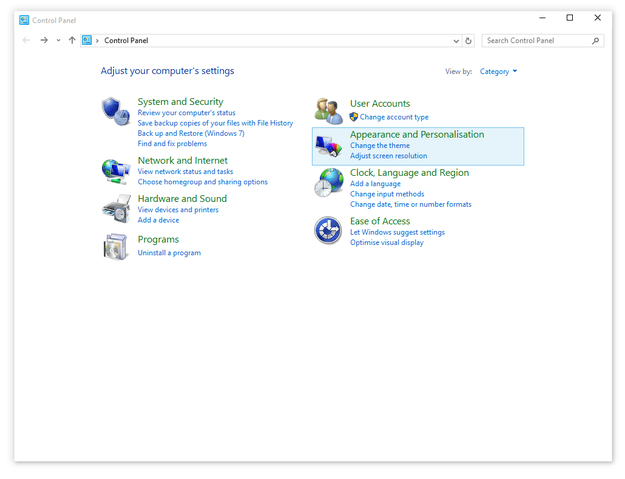
Task: Click the User Accounts people icon
Action: point(328,110)
